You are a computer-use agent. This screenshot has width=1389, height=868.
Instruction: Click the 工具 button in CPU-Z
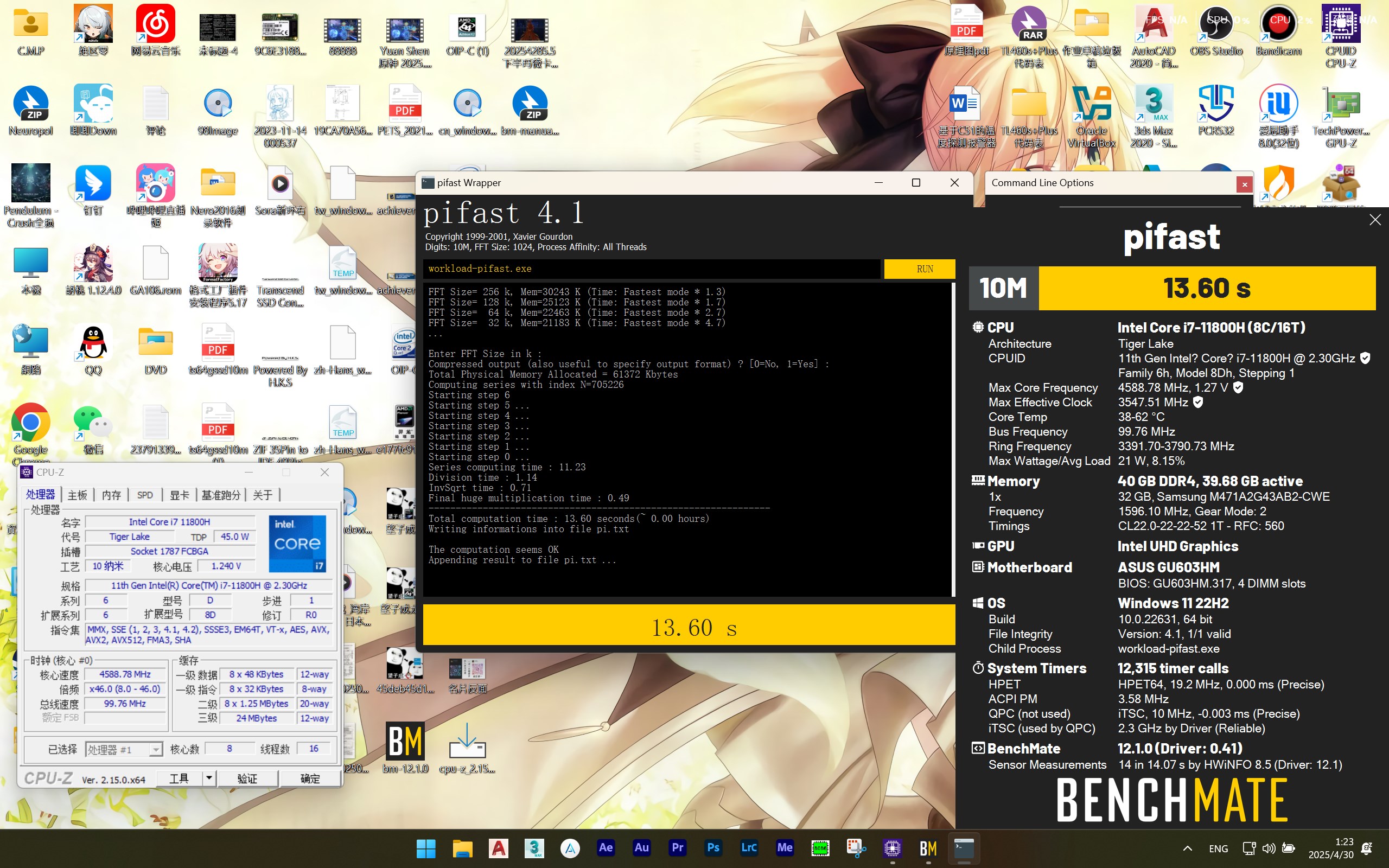[x=179, y=778]
